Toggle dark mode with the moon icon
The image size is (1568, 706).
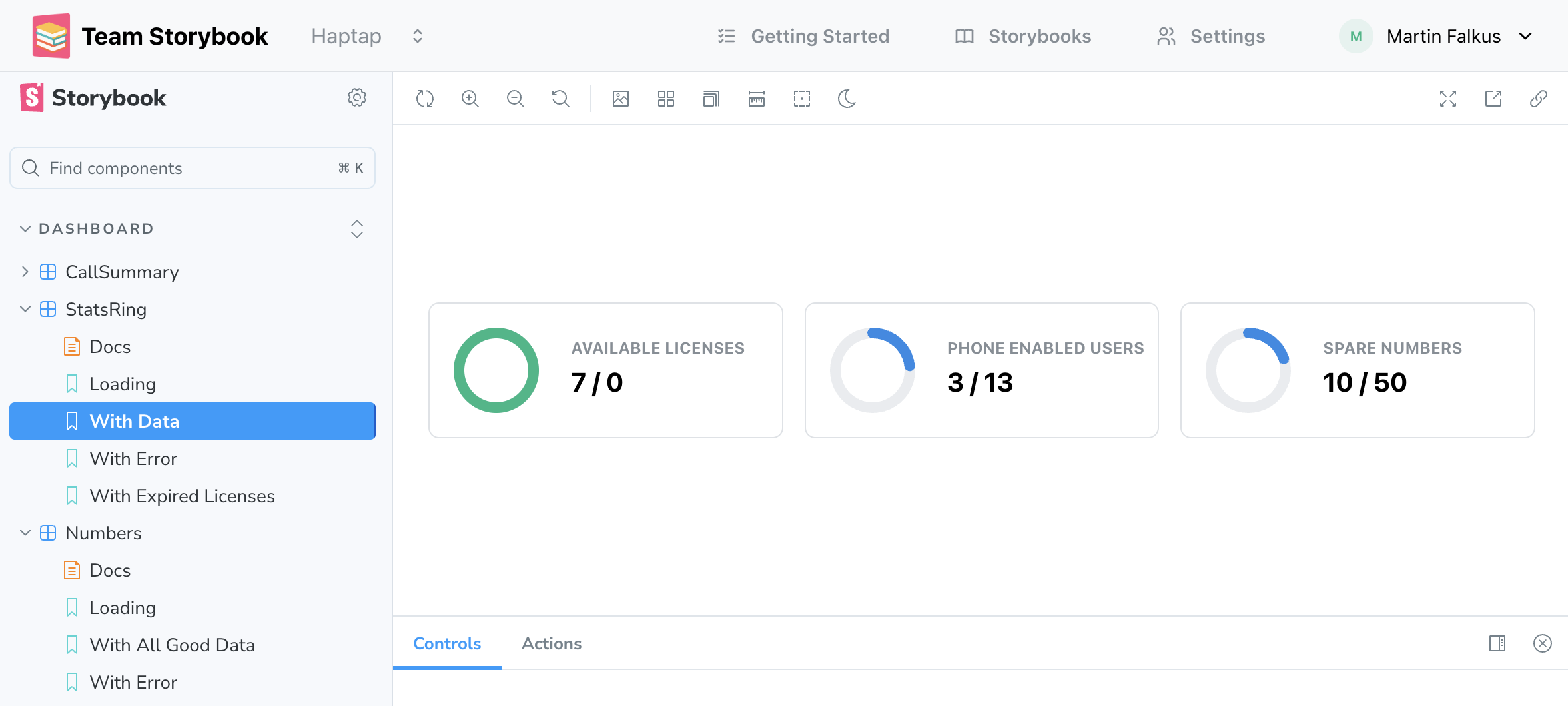[847, 99]
